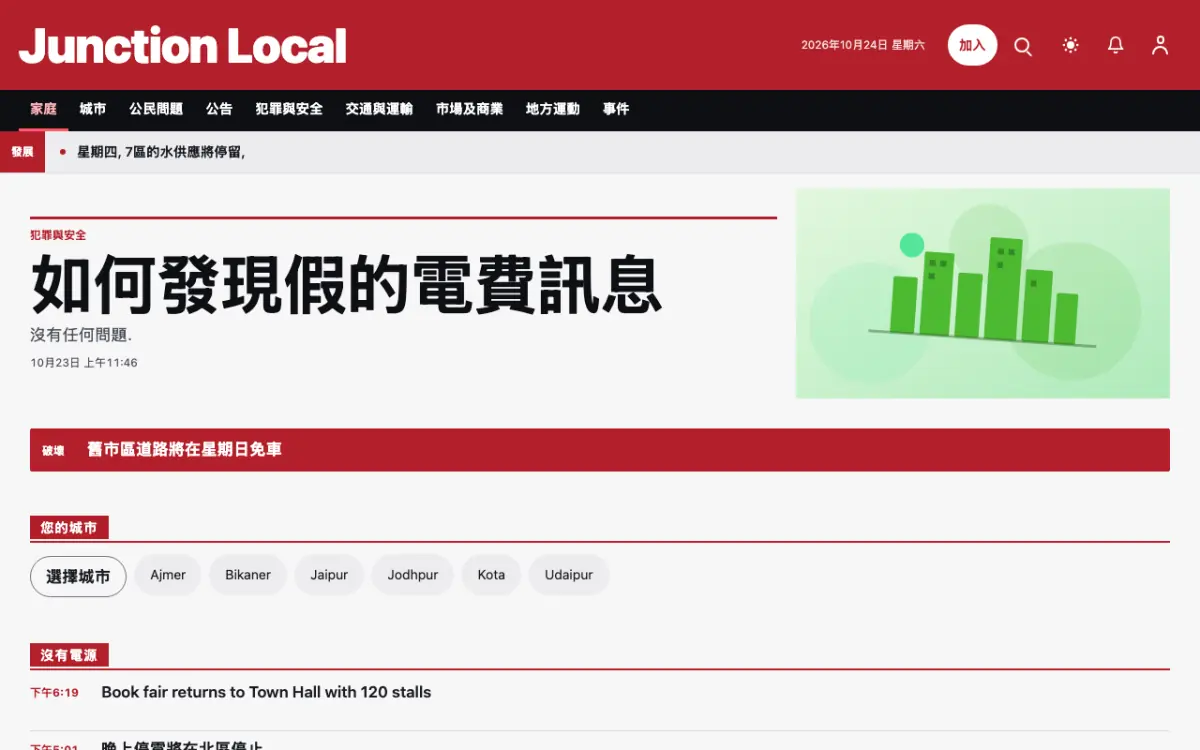Click the ticker headline 星期四, 7區的水供應將停留
The image size is (1200, 750).
pyautogui.click(x=161, y=152)
